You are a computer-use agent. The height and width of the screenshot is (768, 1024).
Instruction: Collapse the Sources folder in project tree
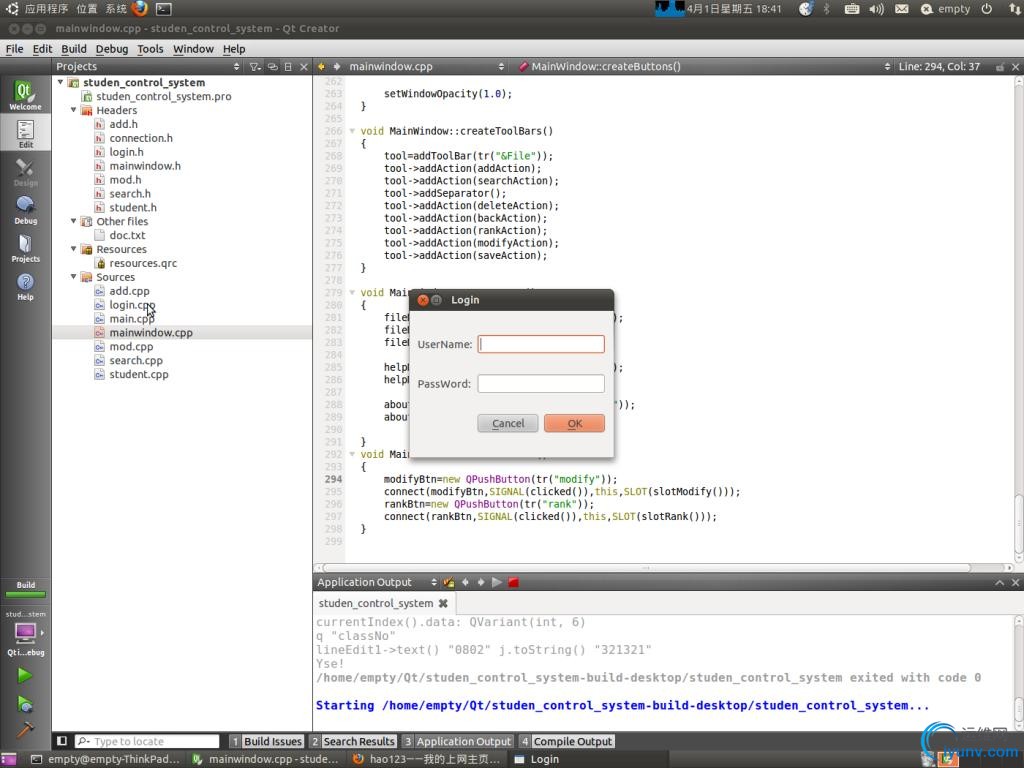tap(74, 277)
